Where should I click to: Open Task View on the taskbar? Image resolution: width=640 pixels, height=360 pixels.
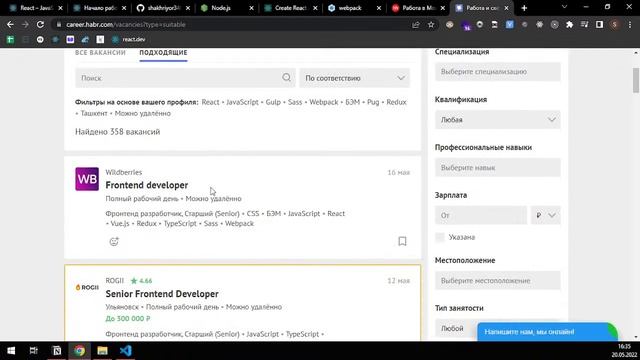tap(34, 351)
